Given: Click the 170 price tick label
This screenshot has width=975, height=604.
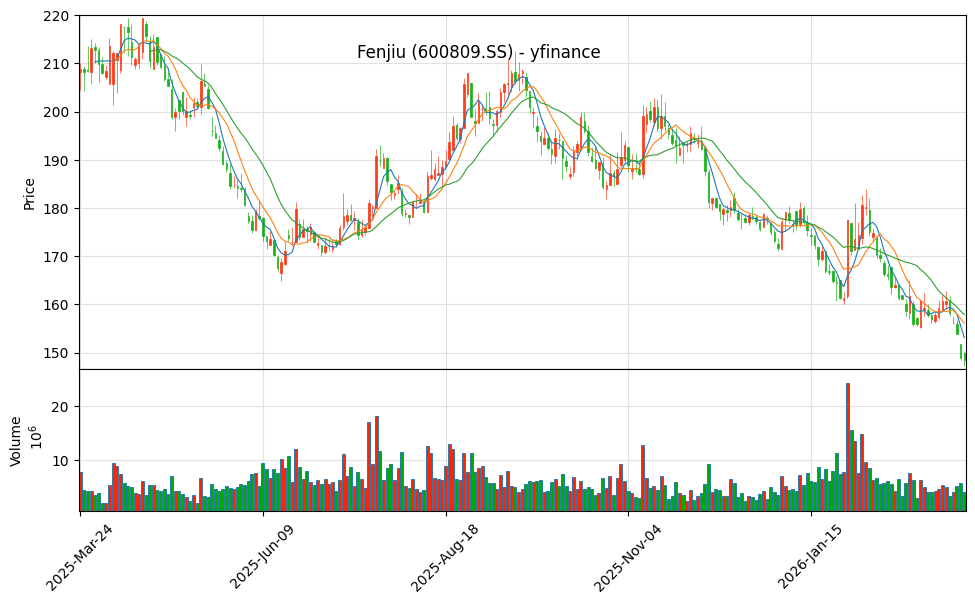Looking at the screenshot, I should (x=57, y=257).
